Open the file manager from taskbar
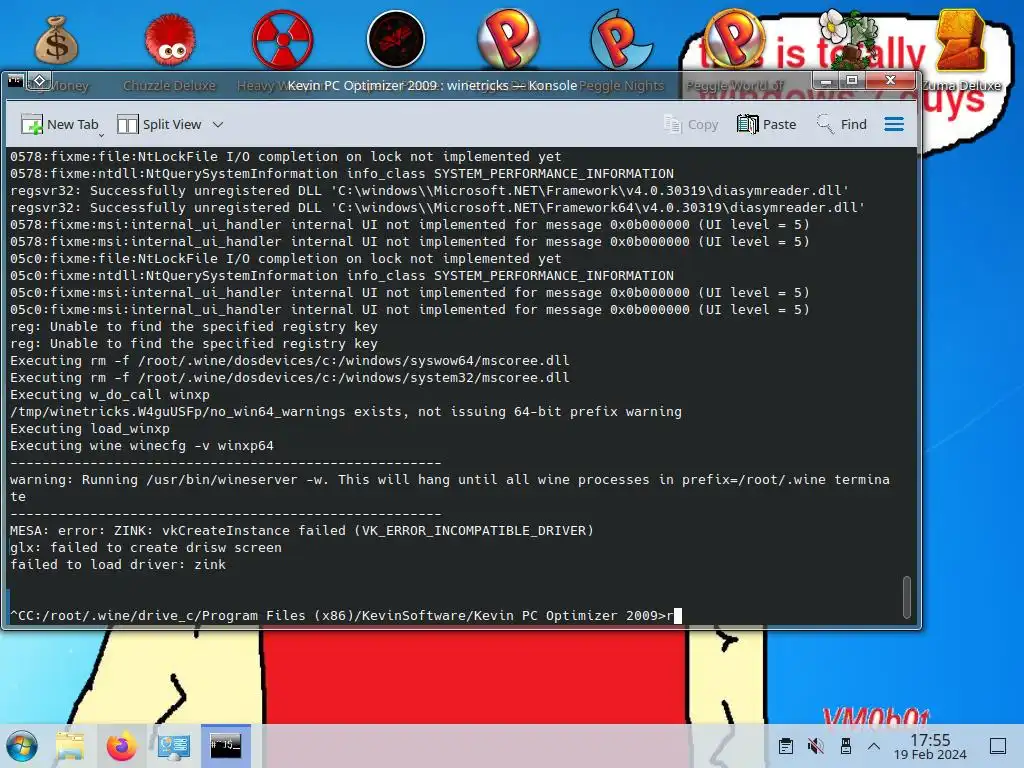The height and width of the screenshot is (768, 1024). click(70, 746)
